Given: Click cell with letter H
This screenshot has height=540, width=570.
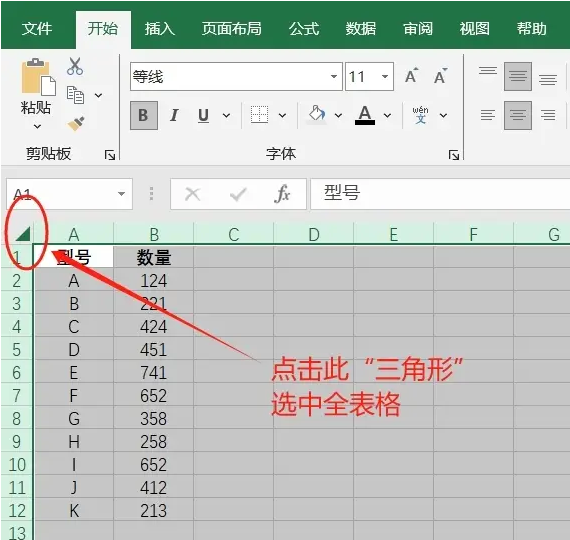Looking at the screenshot, I should click(x=74, y=441).
